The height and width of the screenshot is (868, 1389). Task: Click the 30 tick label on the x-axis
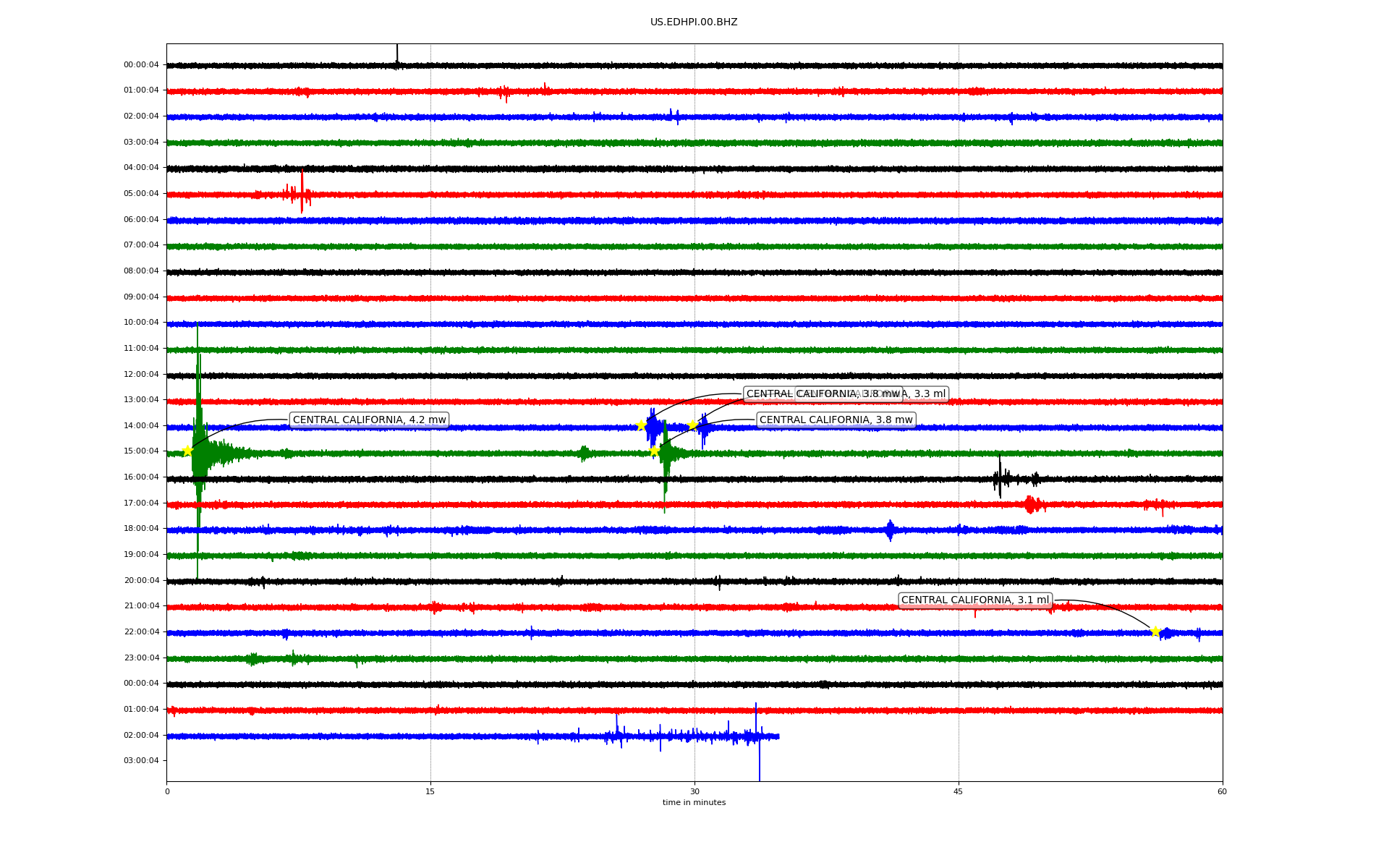coord(694,791)
